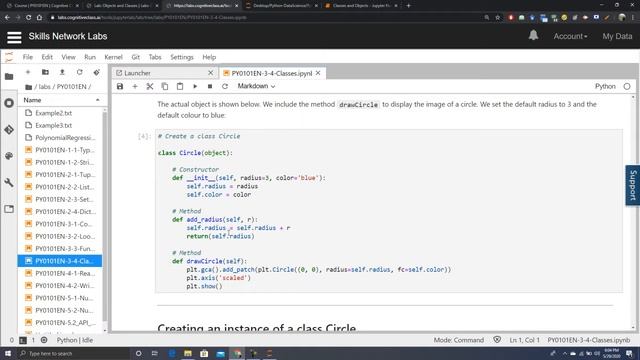This screenshot has width=640, height=360.
Task: Expand the Account dropdown
Action: pyautogui.click(x=570, y=36)
